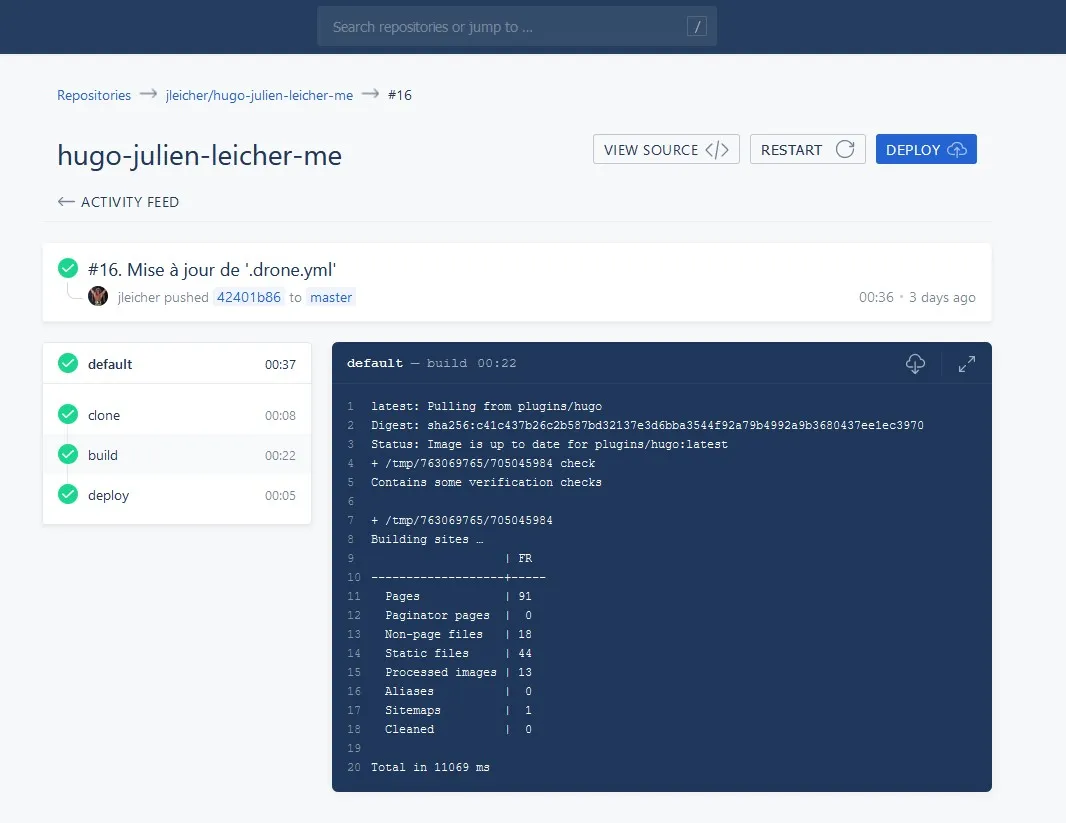Expand the log panel to fullscreen

pyautogui.click(x=966, y=364)
